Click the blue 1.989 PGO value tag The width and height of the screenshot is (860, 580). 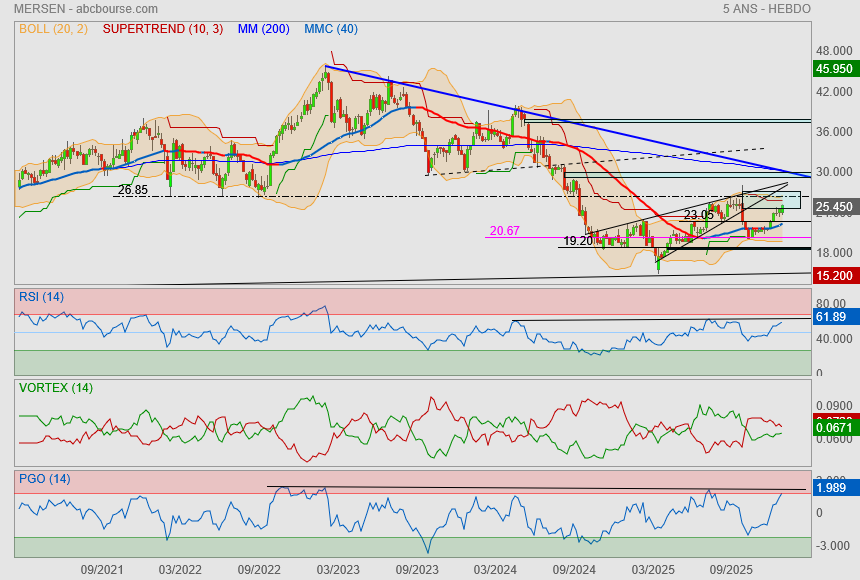click(x=831, y=487)
